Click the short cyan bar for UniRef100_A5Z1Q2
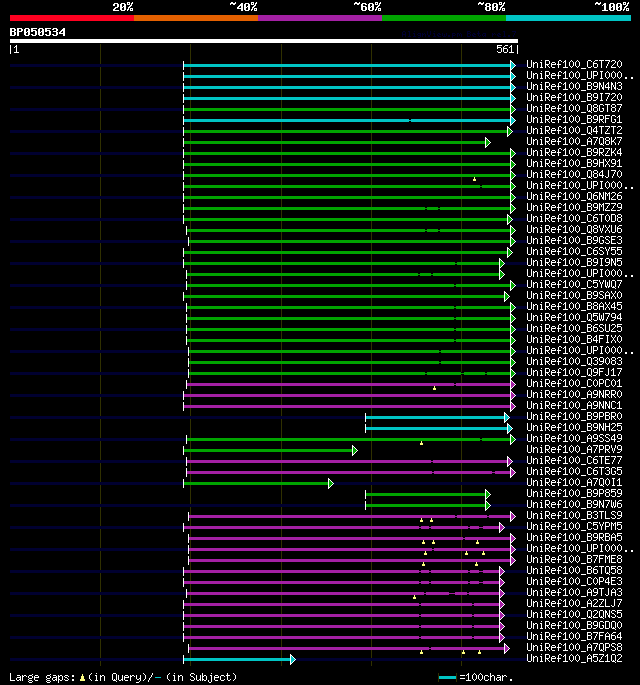 pyautogui.click(x=239, y=659)
